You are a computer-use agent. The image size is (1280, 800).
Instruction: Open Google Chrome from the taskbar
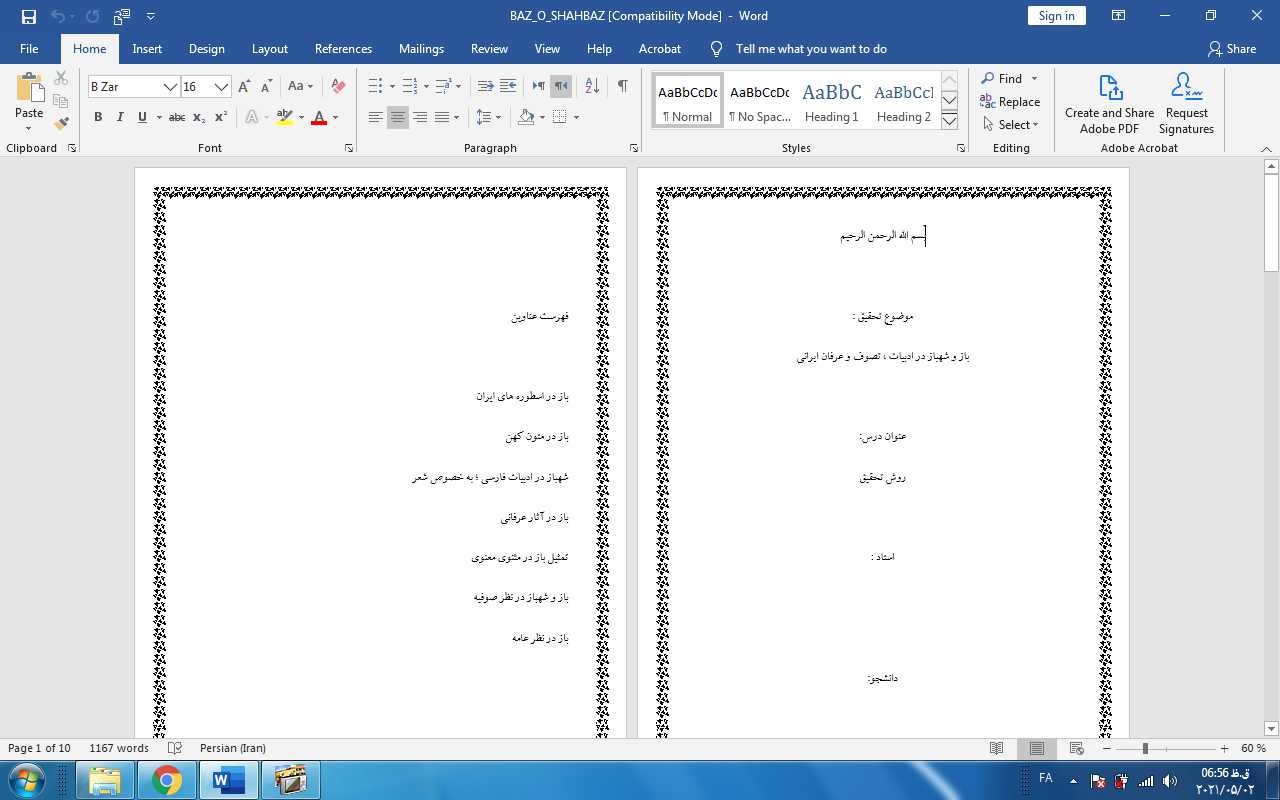pos(167,779)
